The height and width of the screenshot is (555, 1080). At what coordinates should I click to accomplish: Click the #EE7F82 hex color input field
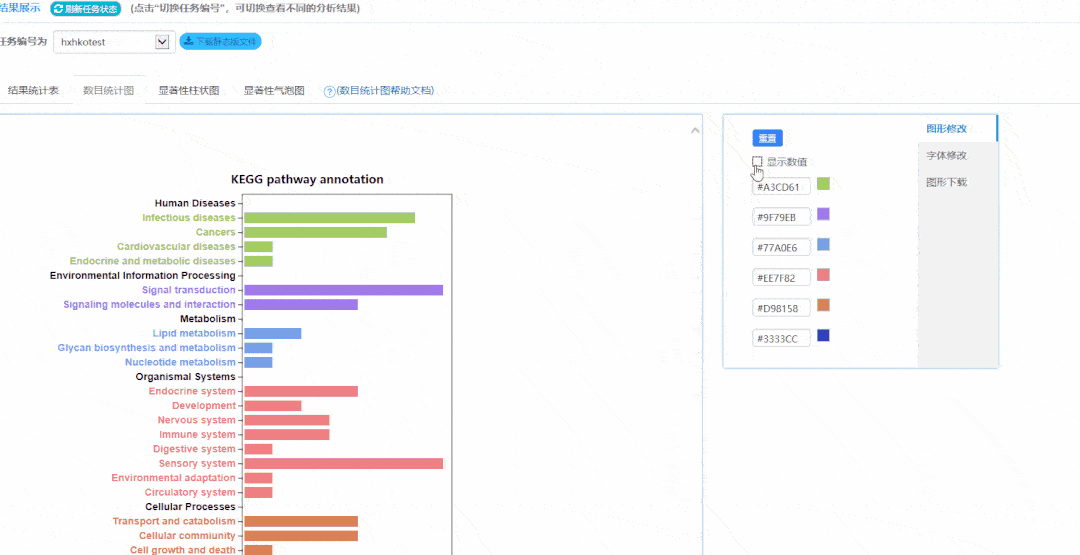pyautogui.click(x=780, y=277)
